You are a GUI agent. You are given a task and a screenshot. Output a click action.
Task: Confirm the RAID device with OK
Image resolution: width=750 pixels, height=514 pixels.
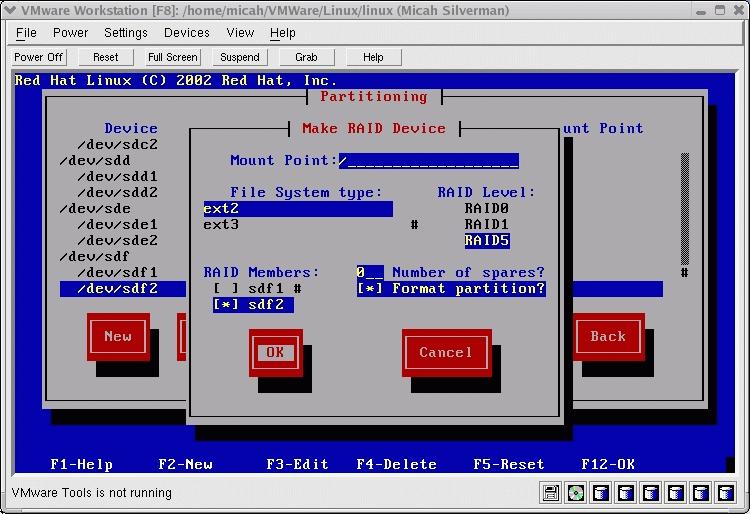pyautogui.click(x=275, y=352)
